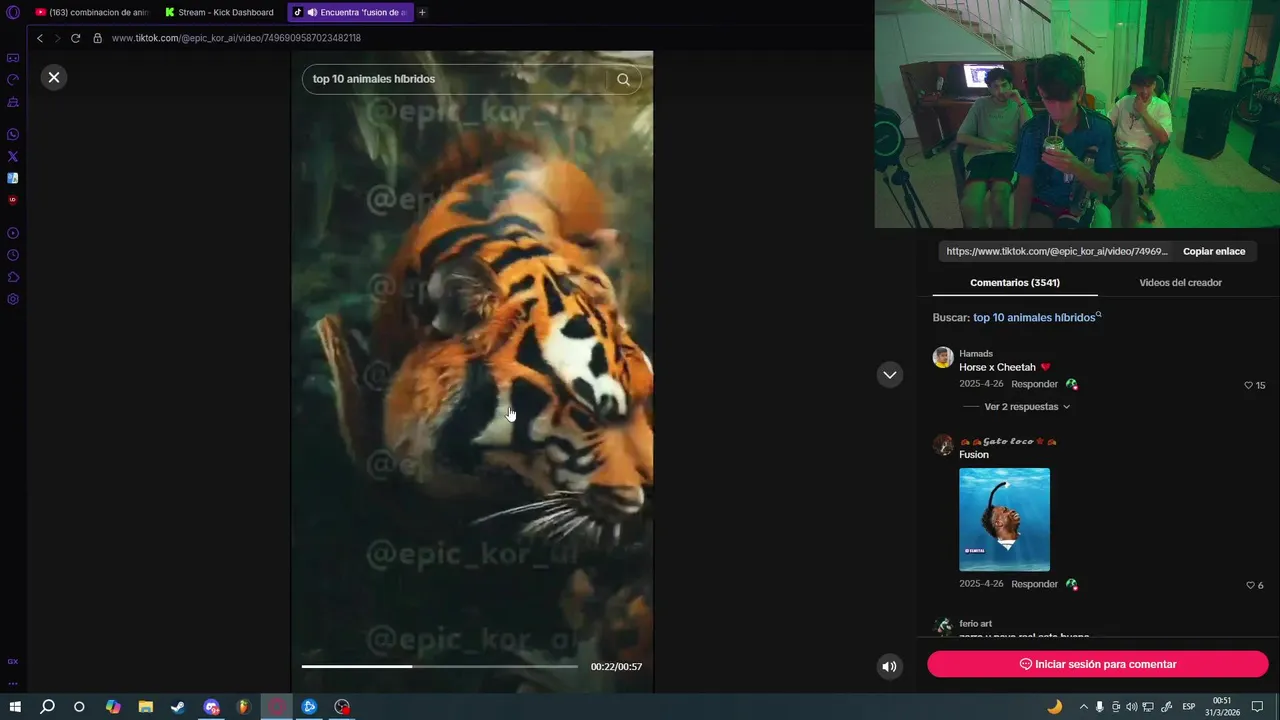
Task: Reply to Gato Loco's Fusion comment
Action: point(1034,584)
